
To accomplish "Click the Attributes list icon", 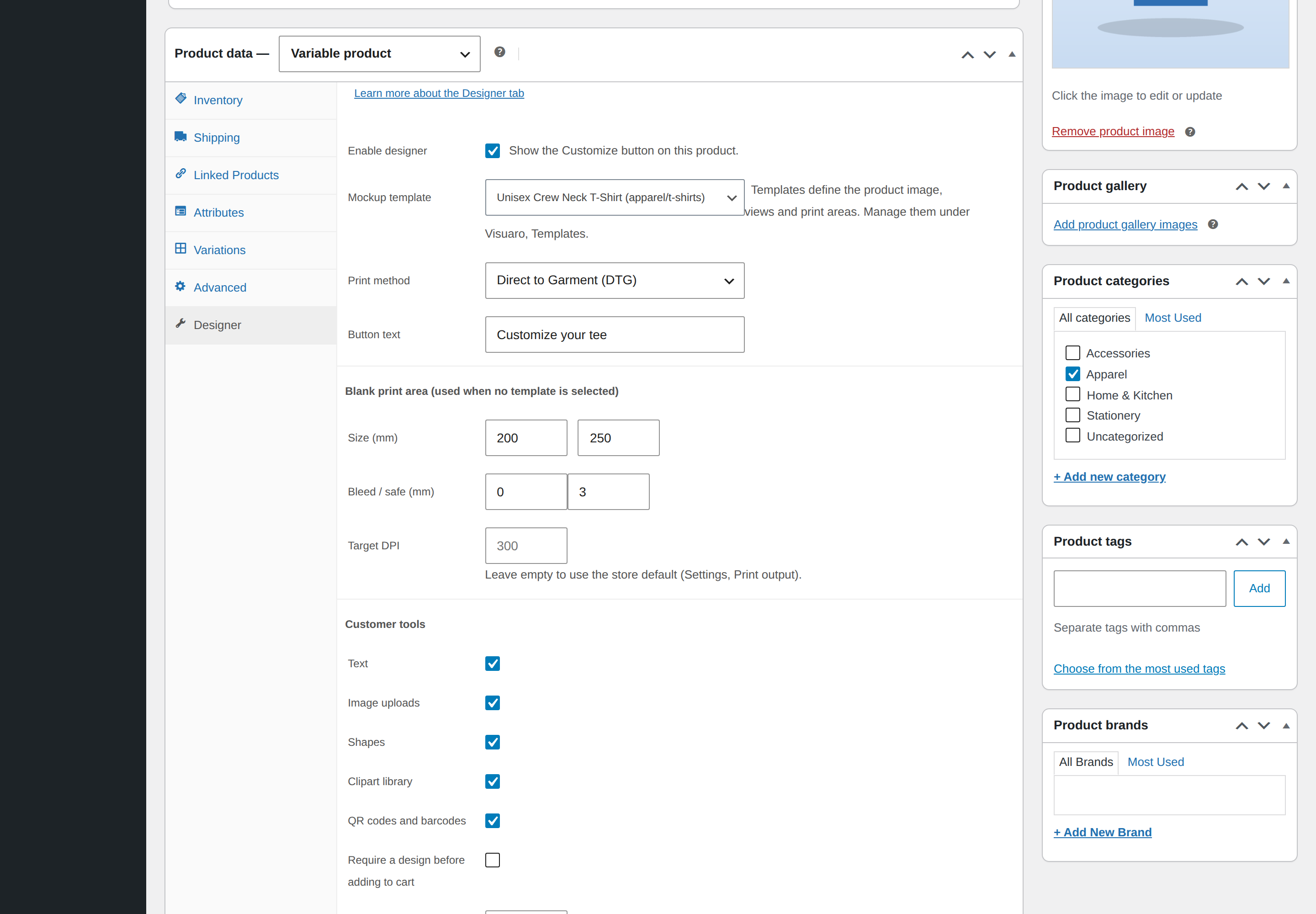I will click(x=180, y=211).
